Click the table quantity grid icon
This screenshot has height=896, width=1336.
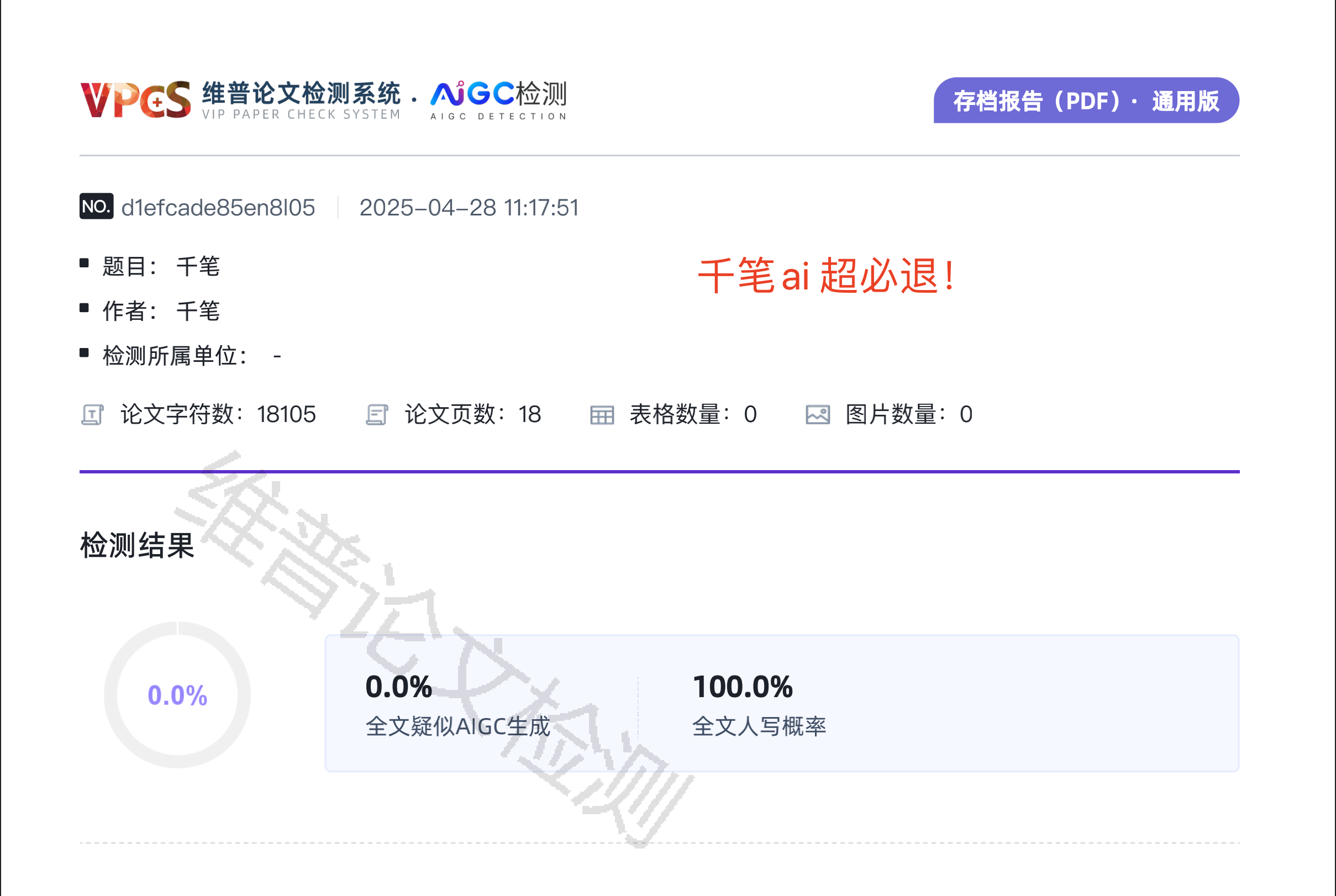pyautogui.click(x=602, y=415)
